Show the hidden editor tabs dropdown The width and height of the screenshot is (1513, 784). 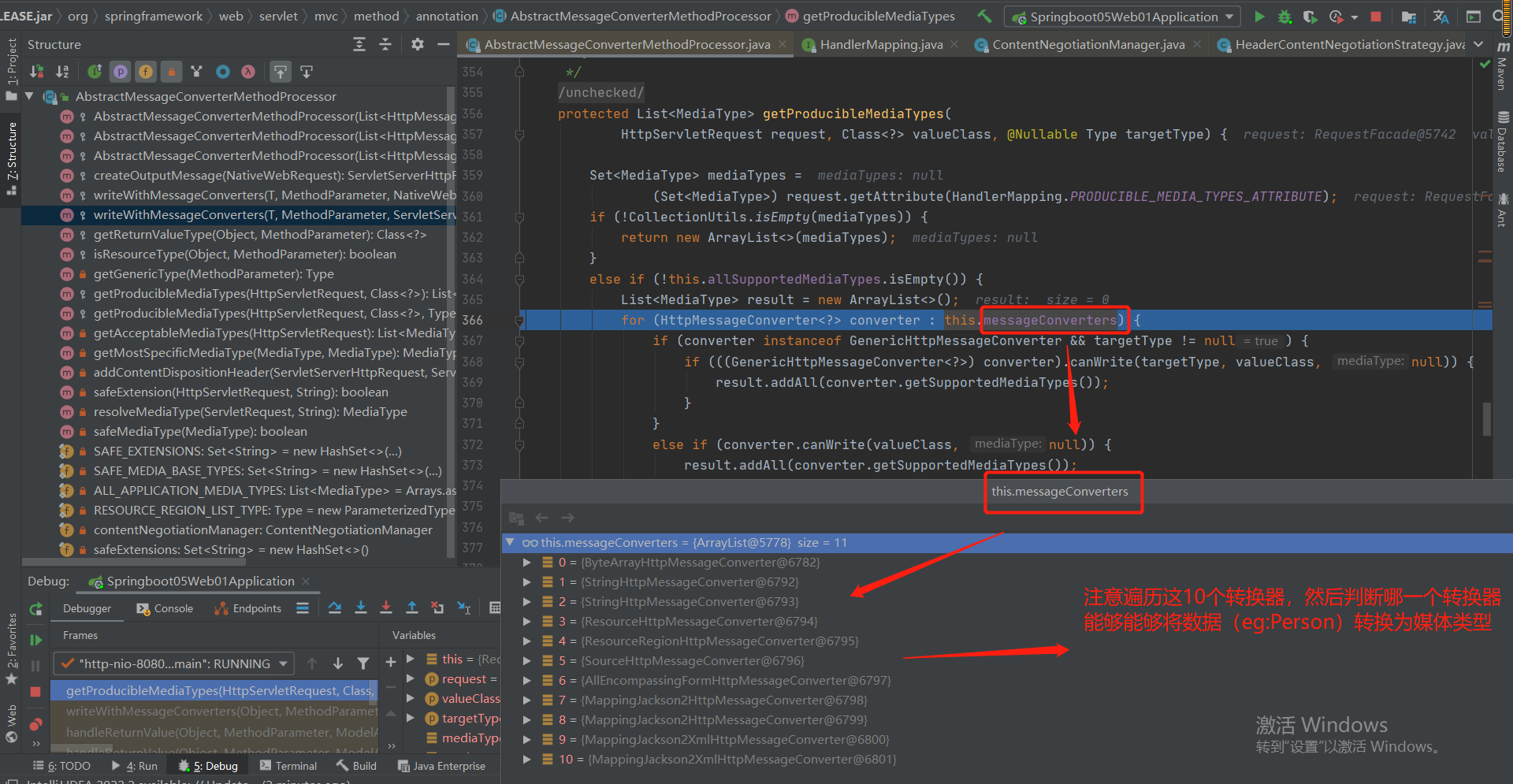click(1478, 45)
